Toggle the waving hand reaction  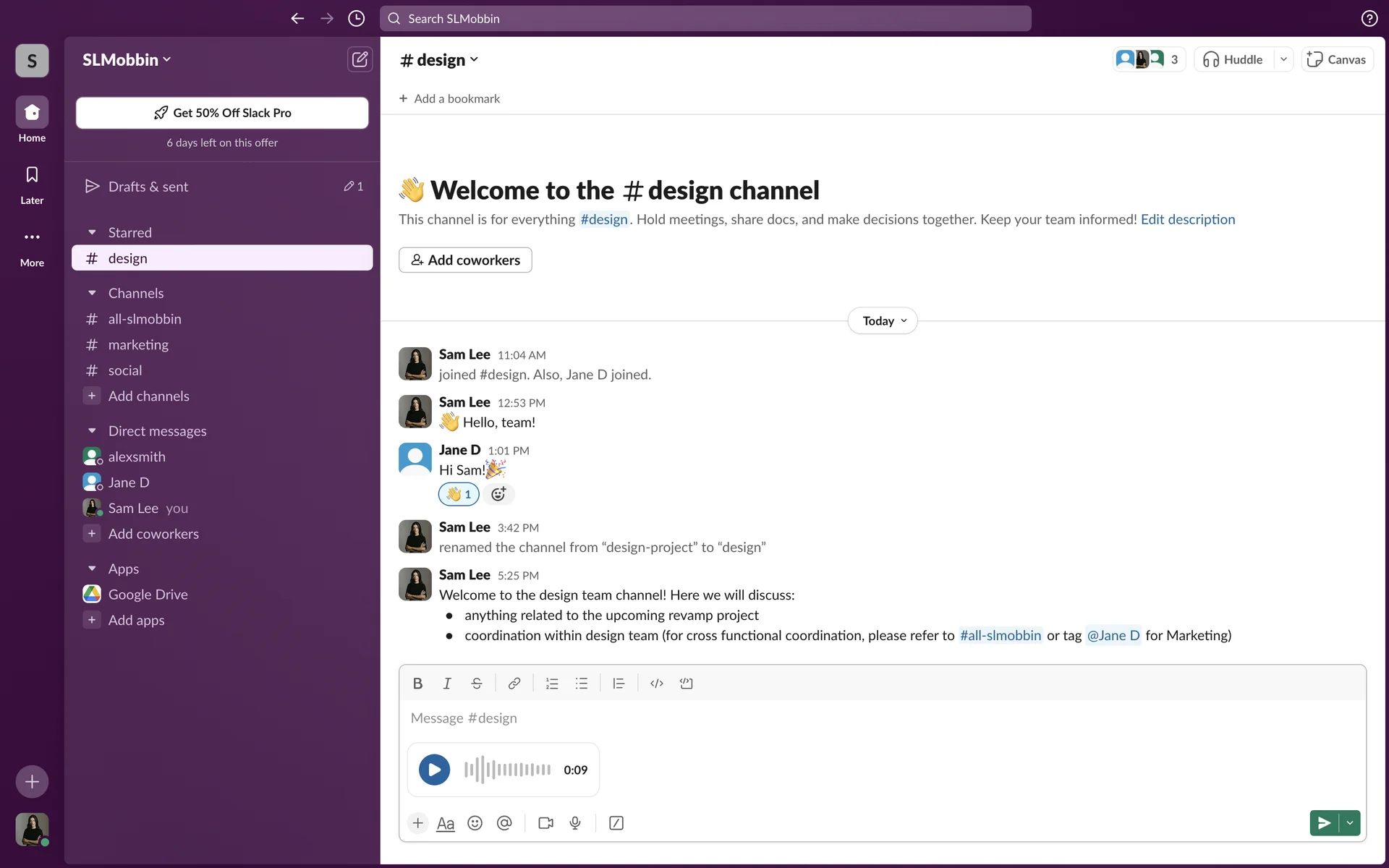pos(459,494)
